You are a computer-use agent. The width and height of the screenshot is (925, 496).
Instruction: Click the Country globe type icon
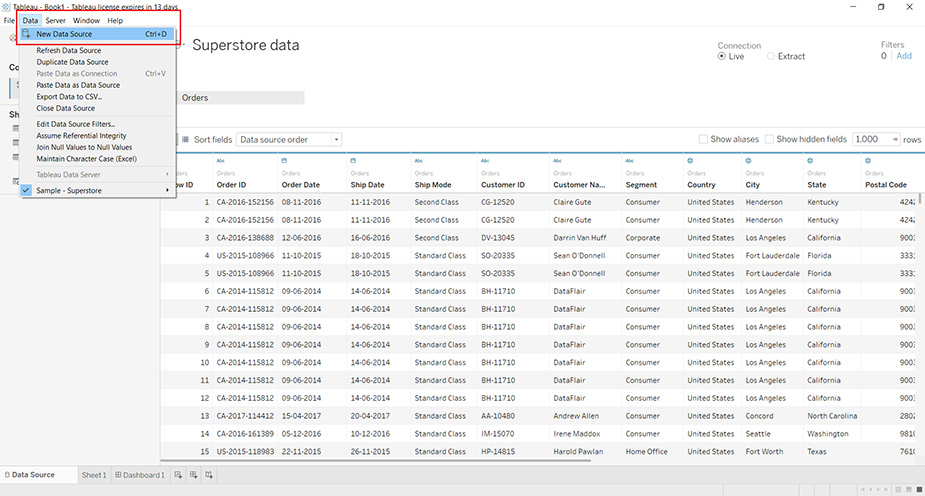tap(690, 160)
